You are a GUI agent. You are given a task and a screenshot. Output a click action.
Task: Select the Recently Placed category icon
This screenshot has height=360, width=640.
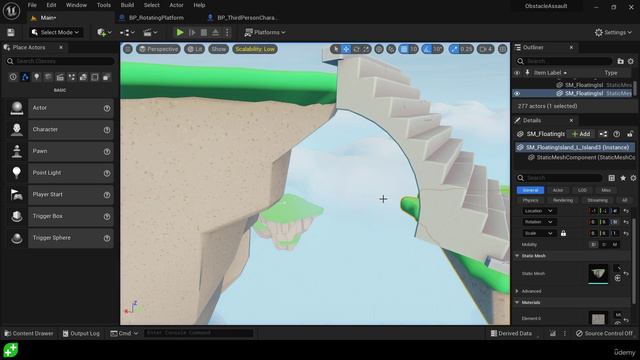pos(13,77)
